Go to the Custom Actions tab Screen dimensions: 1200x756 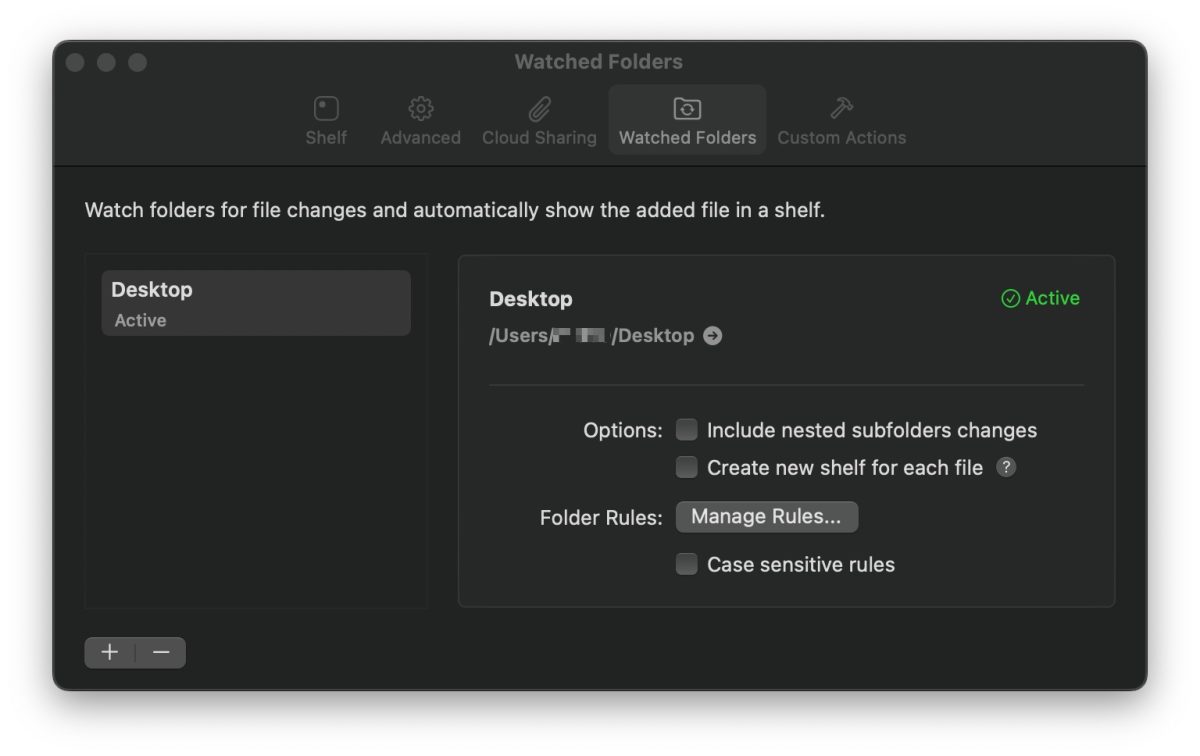pos(841,121)
